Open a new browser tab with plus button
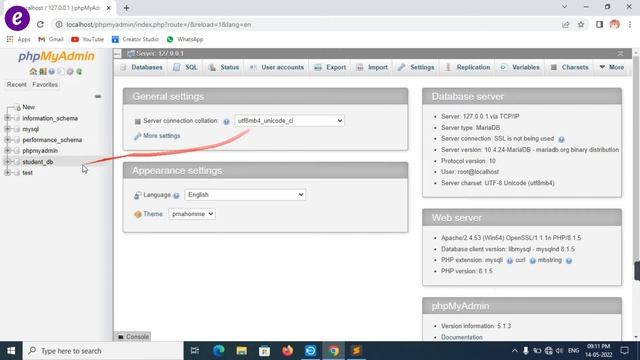Image resolution: width=640 pixels, height=360 pixels. [127, 8]
